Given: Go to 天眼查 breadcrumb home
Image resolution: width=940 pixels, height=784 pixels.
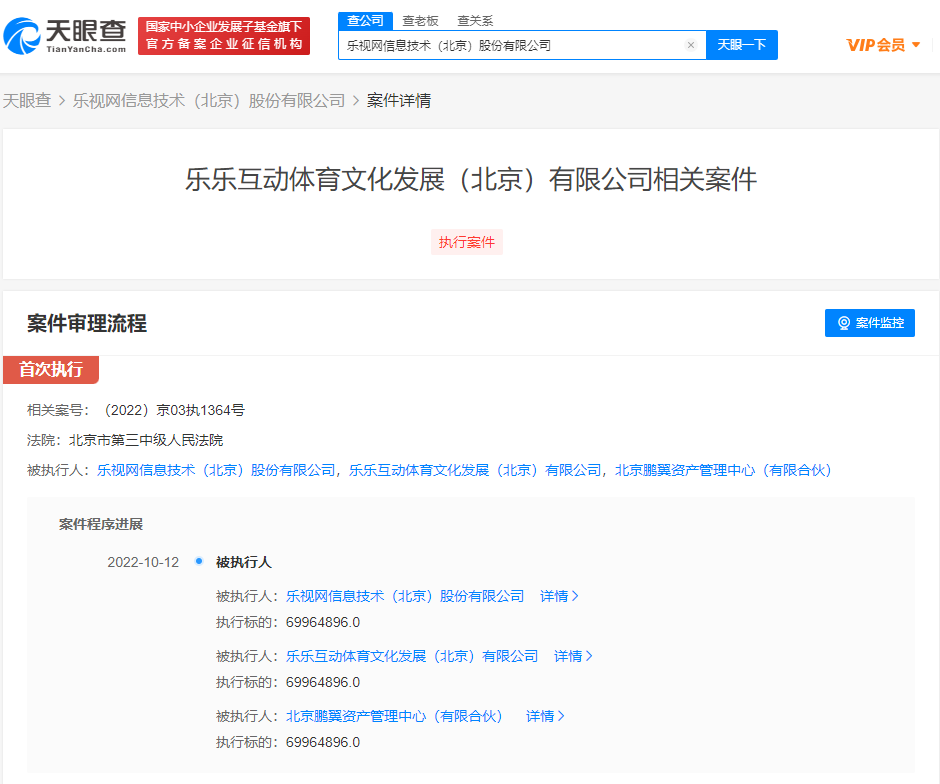Looking at the screenshot, I should coord(27,100).
